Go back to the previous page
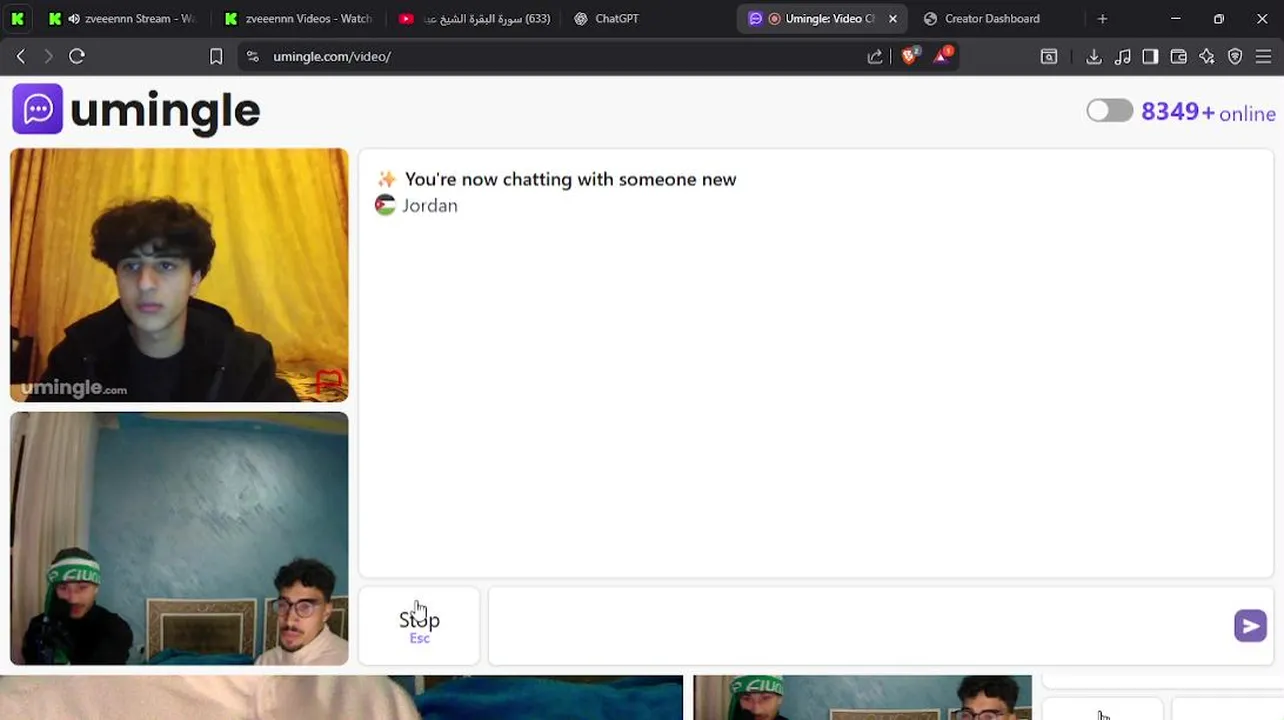The image size is (1284, 720). [20, 56]
